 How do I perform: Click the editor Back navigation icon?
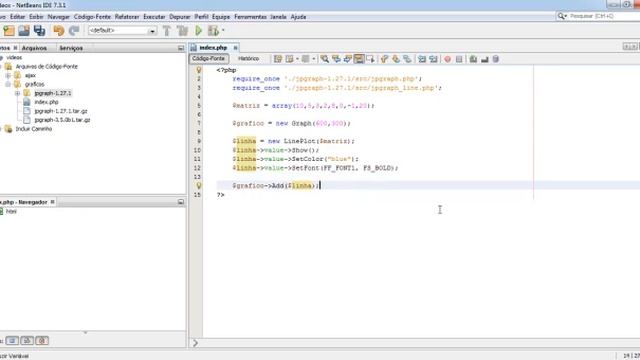point(289,59)
